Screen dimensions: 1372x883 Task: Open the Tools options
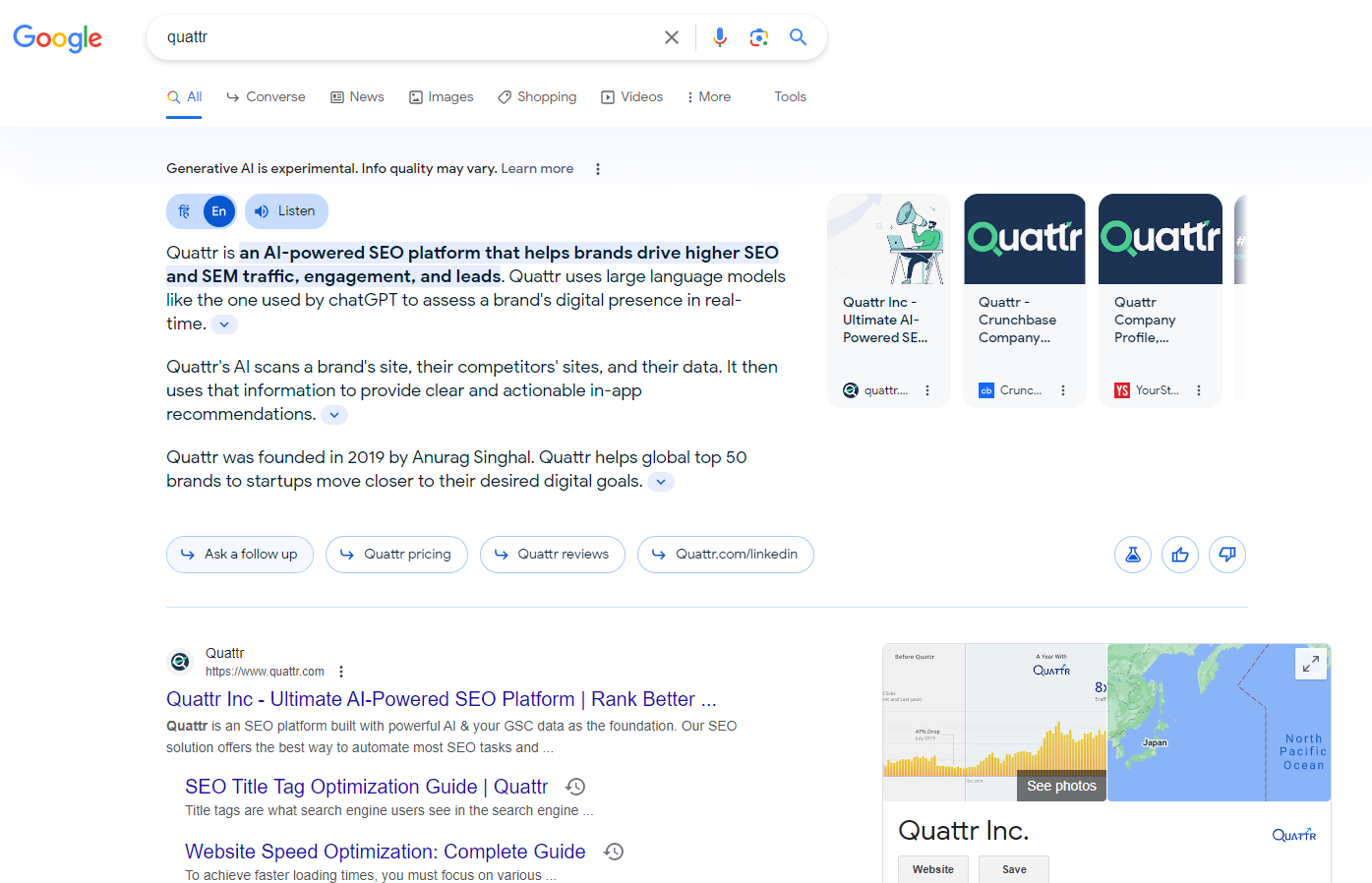click(x=790, y=96)
